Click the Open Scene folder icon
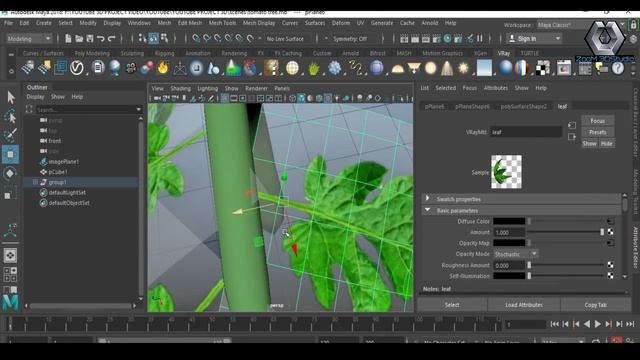 pos(79,39)
